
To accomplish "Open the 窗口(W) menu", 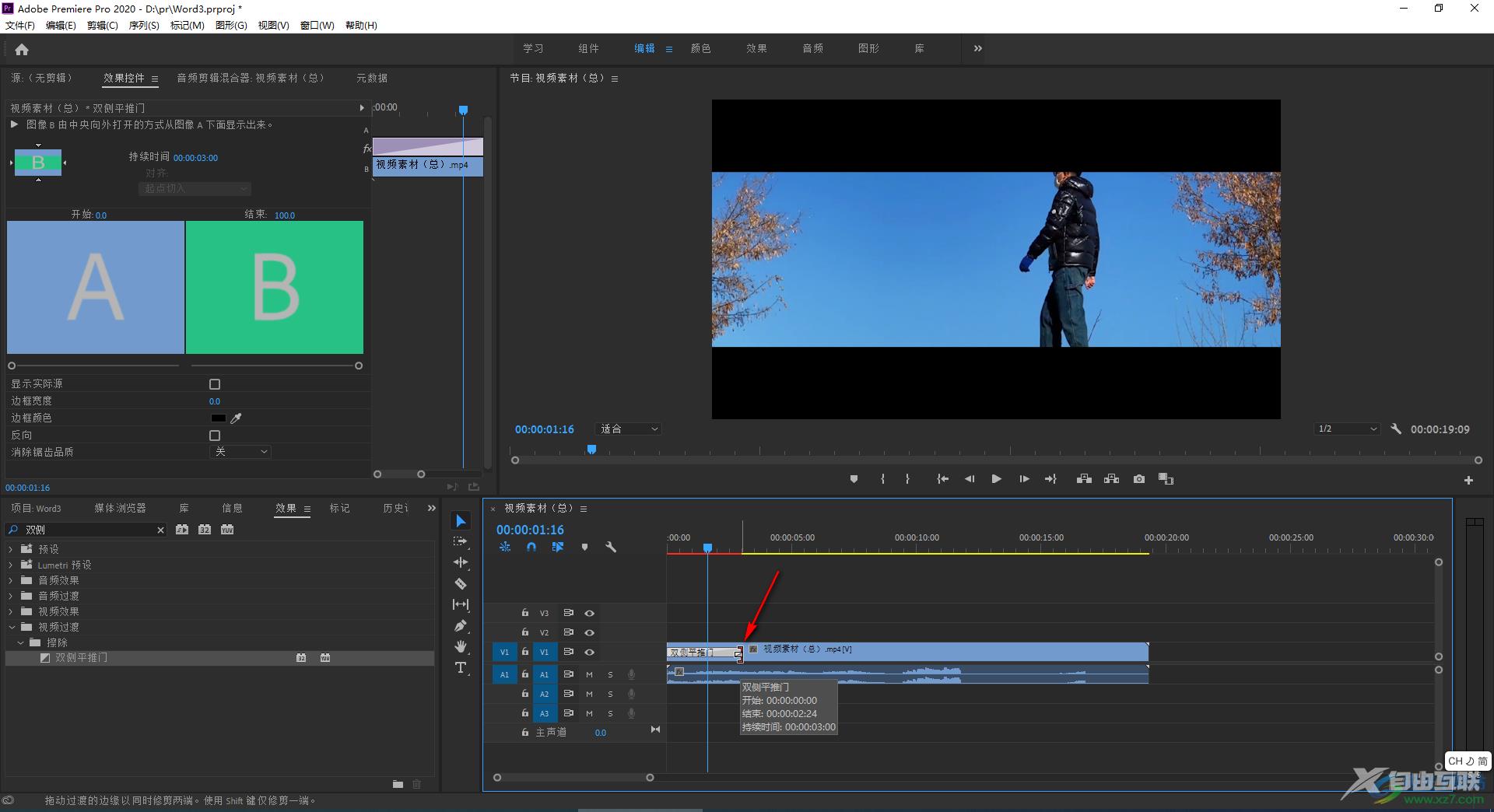I will click(317, 26).
